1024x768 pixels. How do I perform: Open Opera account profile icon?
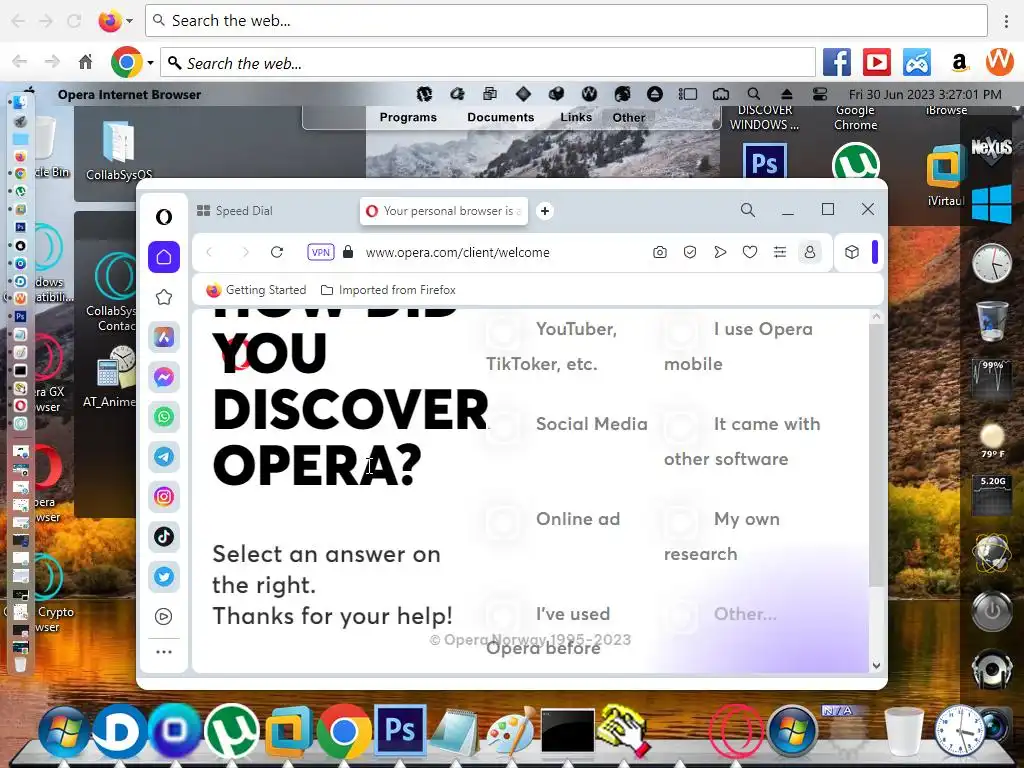point(810,252)
